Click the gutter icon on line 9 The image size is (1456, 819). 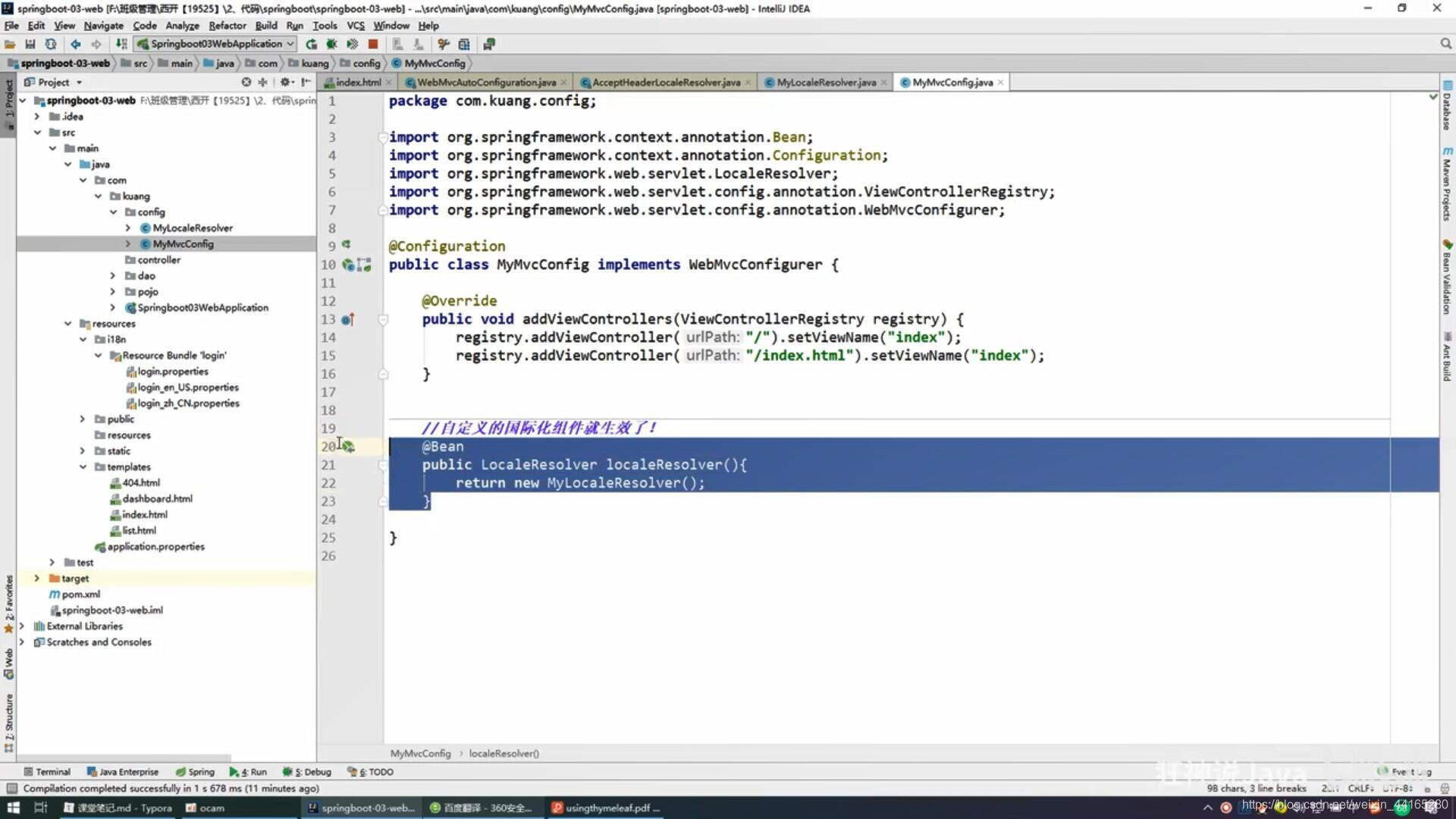346,244
